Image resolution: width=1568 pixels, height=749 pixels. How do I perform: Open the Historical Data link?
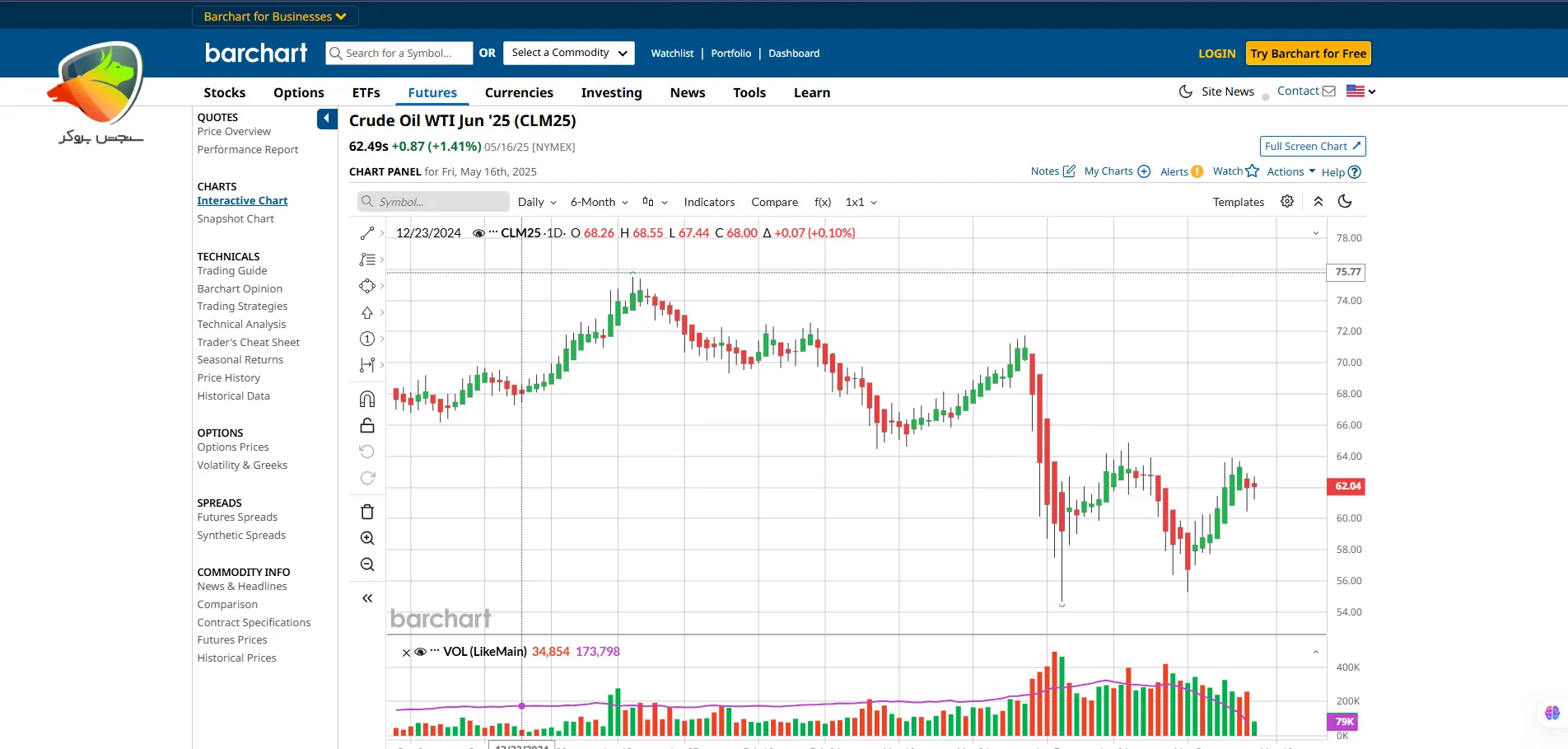click(x=233, y=396)
